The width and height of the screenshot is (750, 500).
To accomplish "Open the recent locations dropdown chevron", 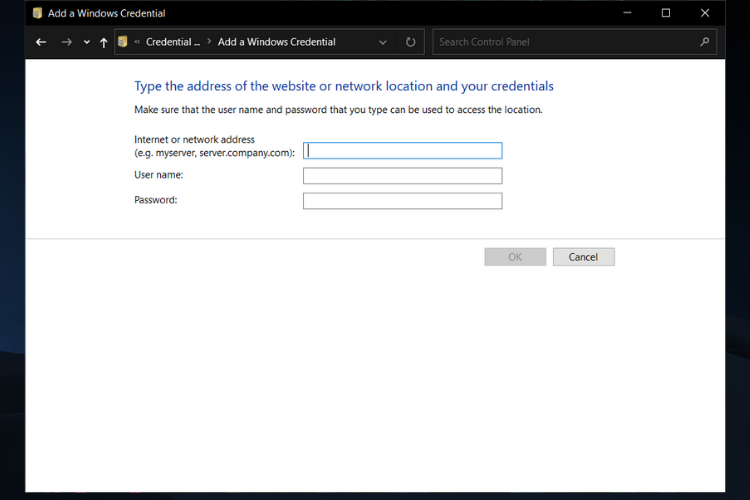I will point(87,42).
